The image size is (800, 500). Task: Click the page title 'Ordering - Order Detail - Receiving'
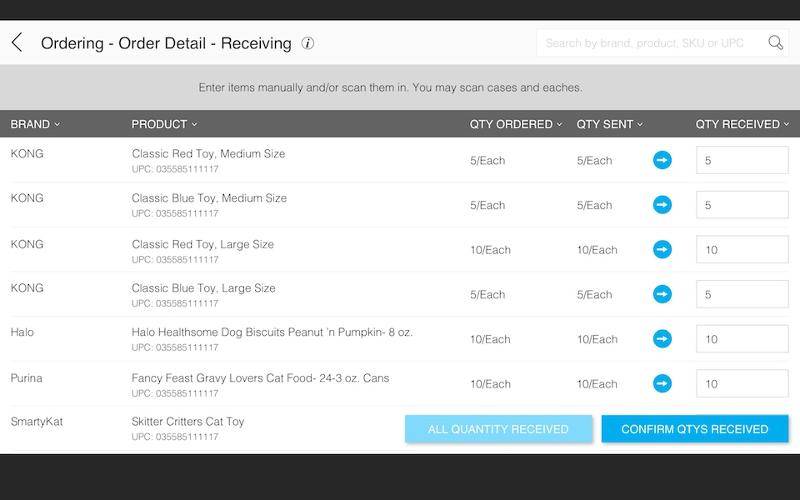[x=166, y=43]
